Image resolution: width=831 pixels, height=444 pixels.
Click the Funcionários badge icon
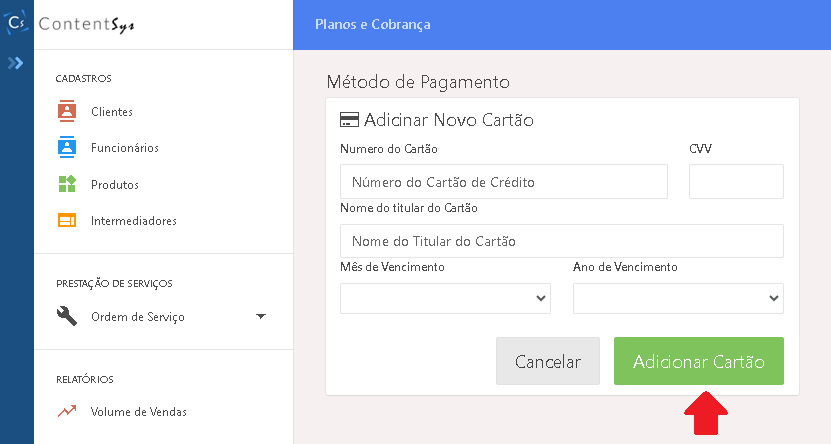pos(67,147)
